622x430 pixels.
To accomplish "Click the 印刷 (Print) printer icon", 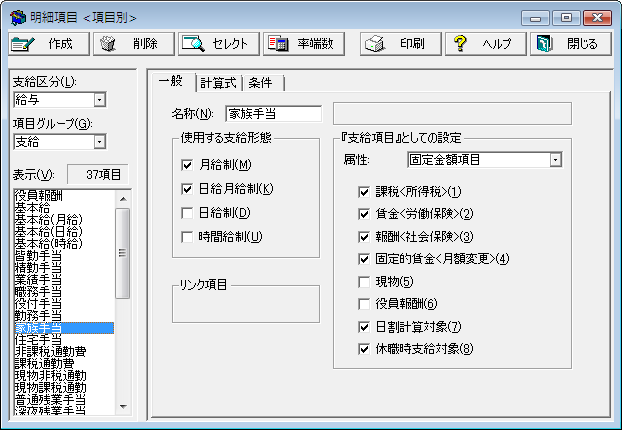I will 375,44.
